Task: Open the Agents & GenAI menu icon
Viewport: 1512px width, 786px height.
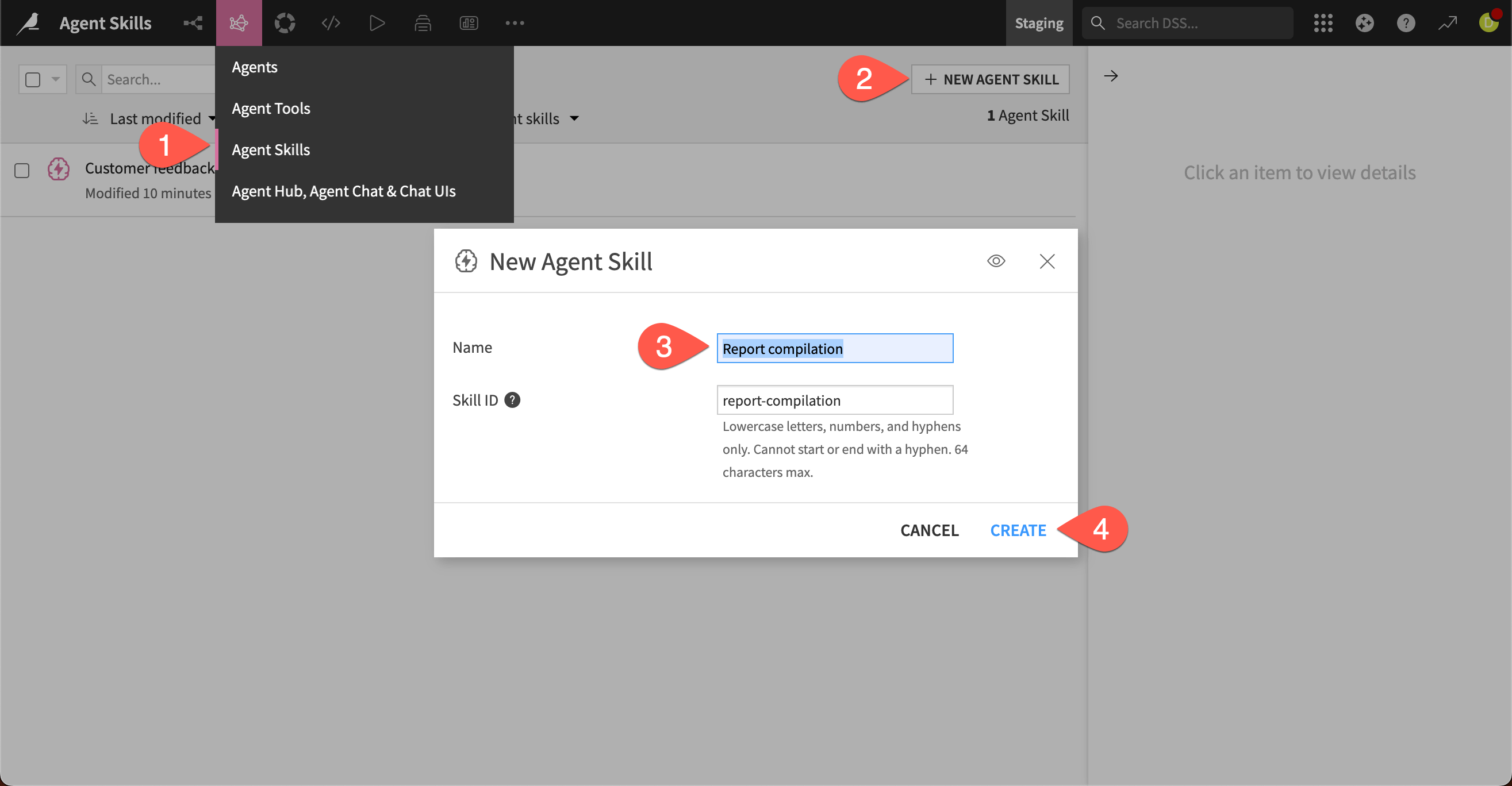Action: click(239, 23)
